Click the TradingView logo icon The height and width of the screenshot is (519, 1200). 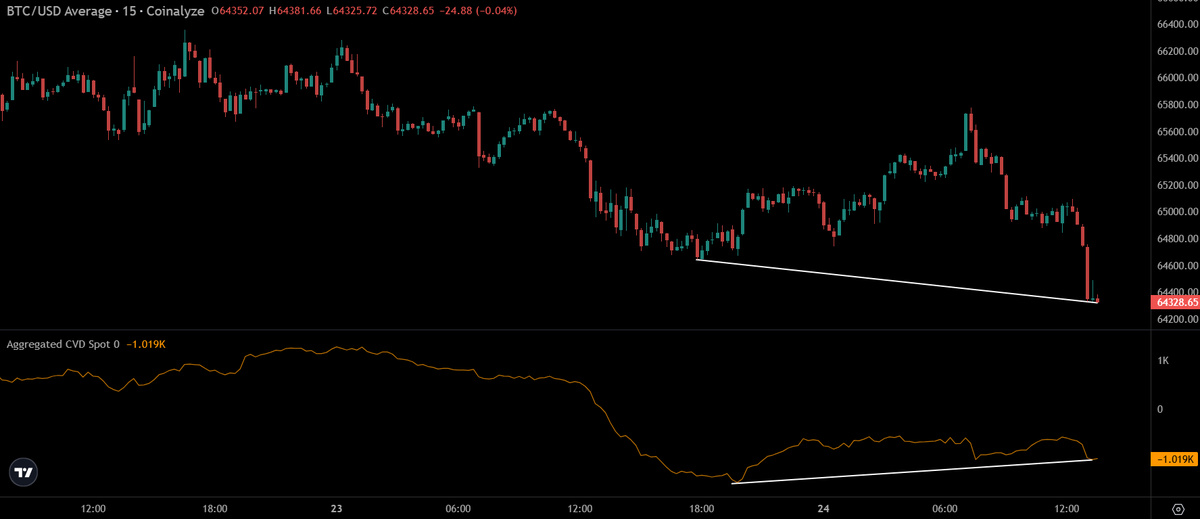click(x=25, y=472)
